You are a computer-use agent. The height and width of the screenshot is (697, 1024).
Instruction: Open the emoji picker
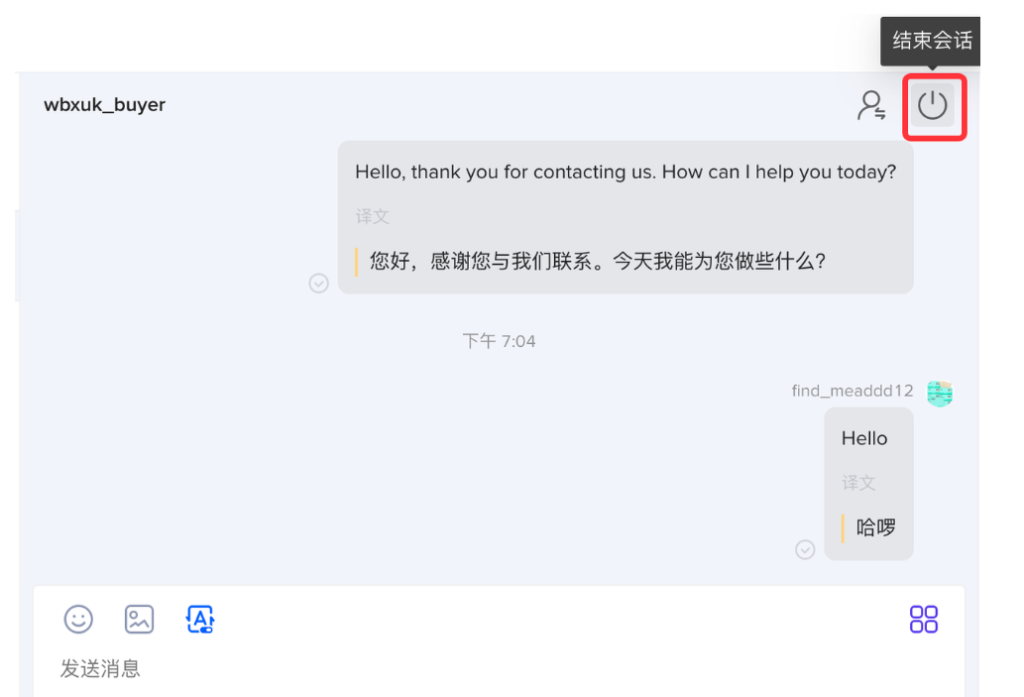[x=78, y=619]
